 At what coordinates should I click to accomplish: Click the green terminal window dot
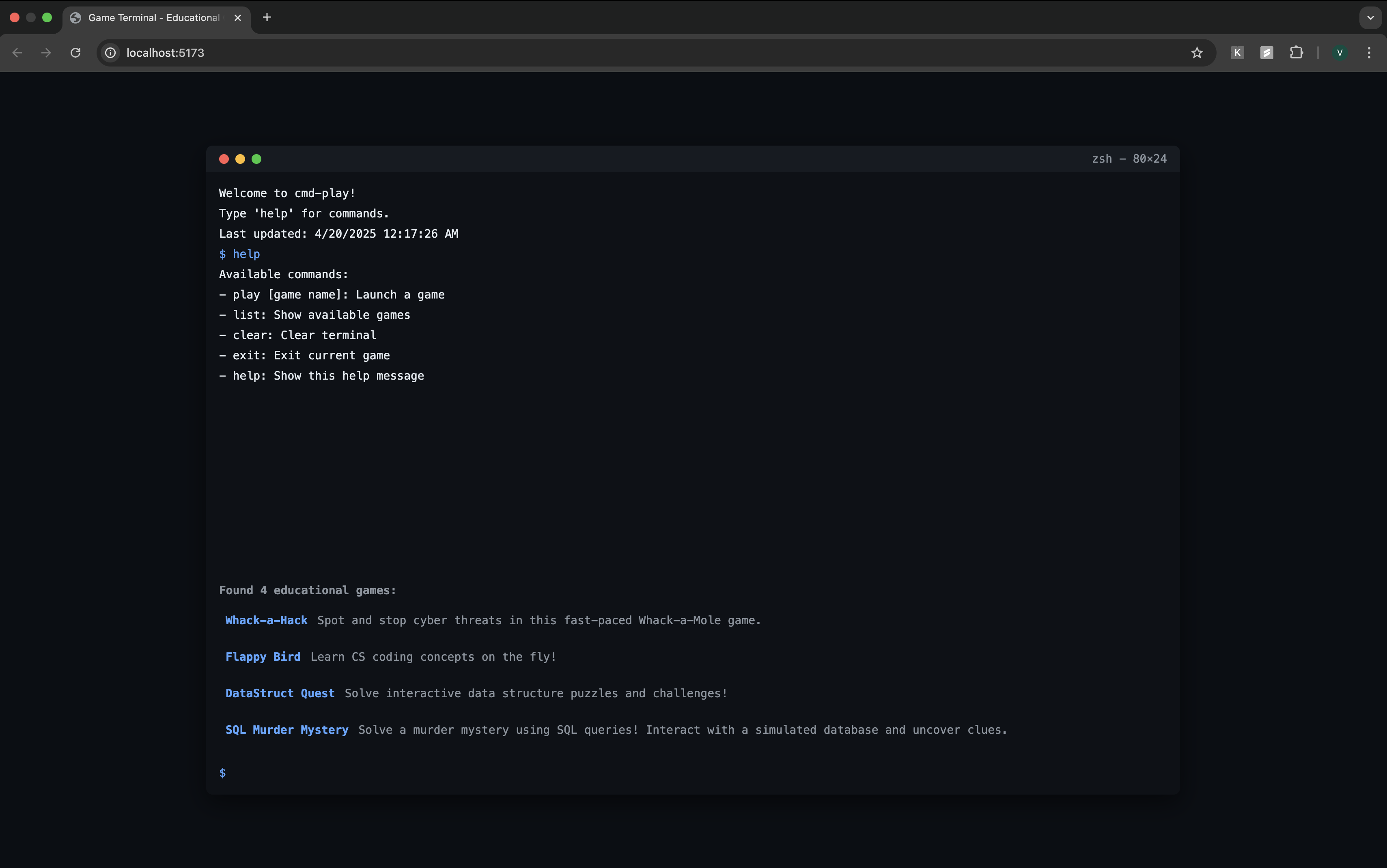257,159
